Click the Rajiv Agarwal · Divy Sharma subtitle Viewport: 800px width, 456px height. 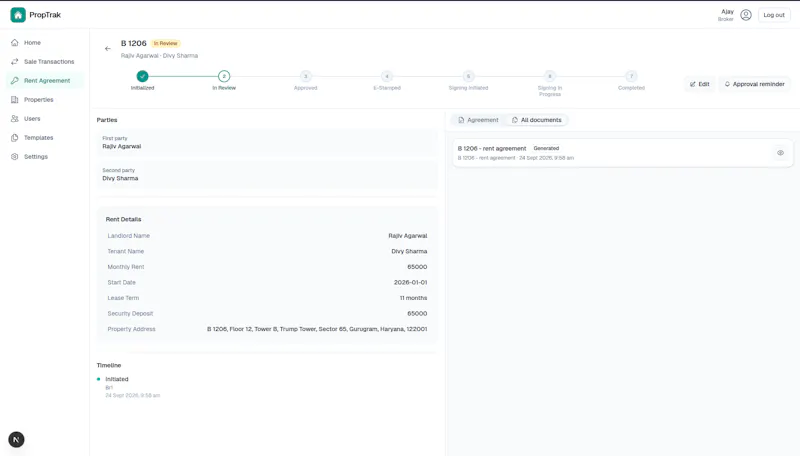159,56
